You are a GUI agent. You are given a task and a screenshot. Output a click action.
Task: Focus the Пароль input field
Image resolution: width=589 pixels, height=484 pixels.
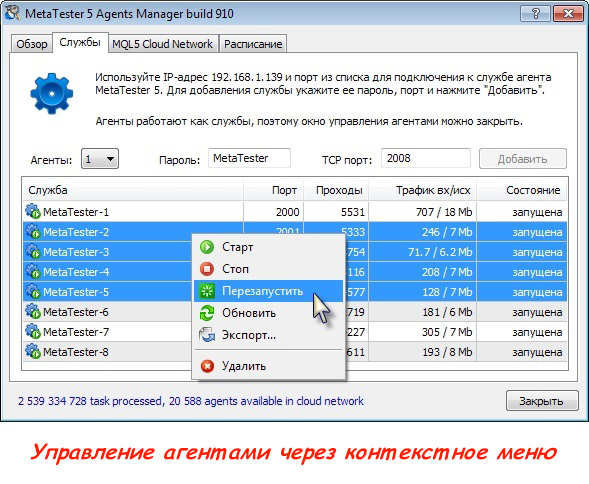click(x=249, y=158)
